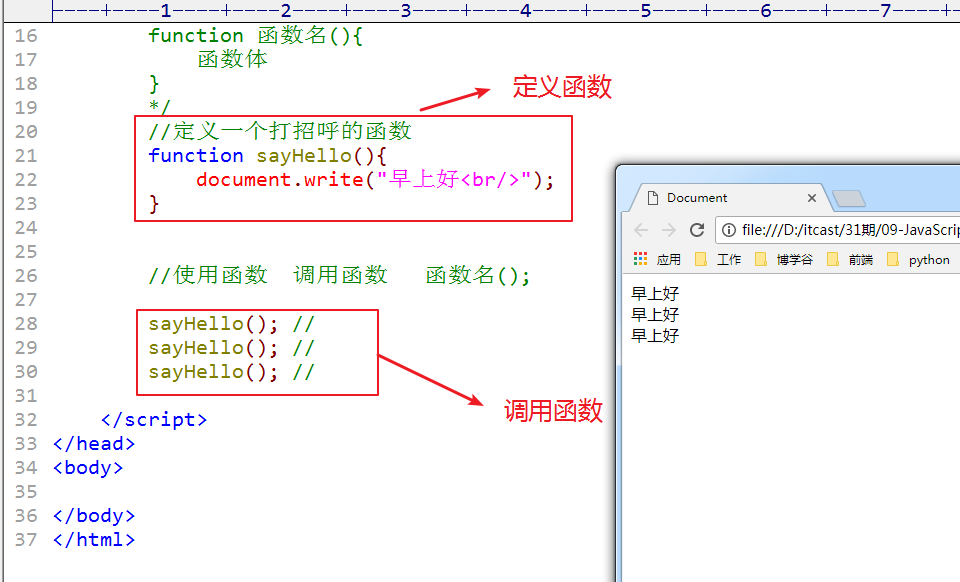Click the <body> opening tag
Image resolution: width=960 pixels, height=582 pixels.
click(88, 468)
